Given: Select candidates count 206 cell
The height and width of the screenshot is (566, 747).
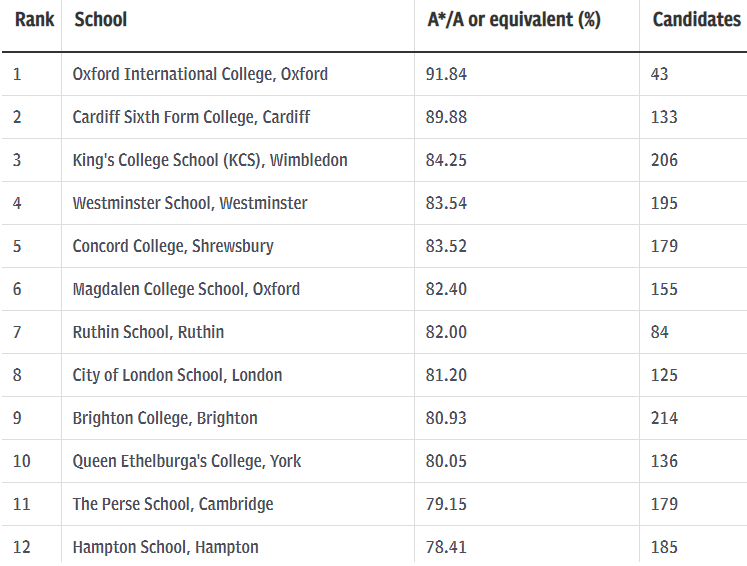Looking at the screenshot, I should point(664,160).
